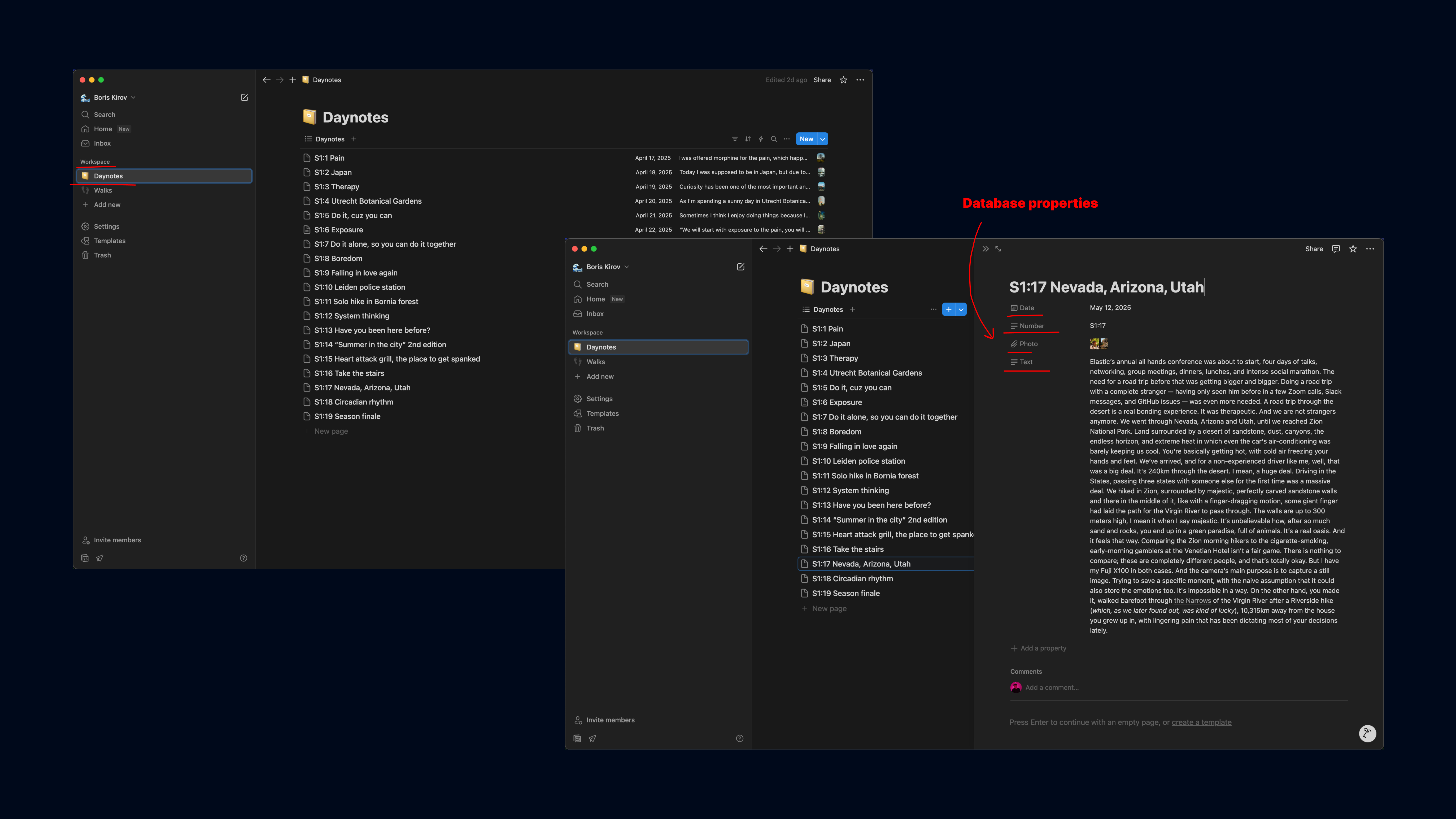
Task: Favorite the S1:17 page with the star icon
Action: click(1353, 249)
